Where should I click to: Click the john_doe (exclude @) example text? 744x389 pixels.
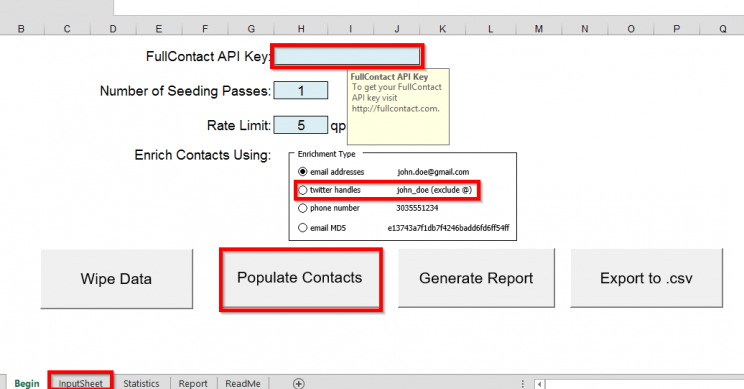[434, 190]
